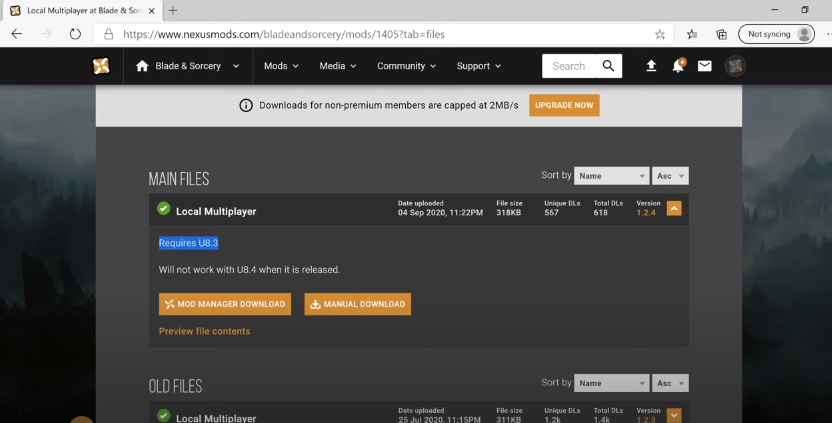Image resolution: width=832 pixels, height=423 pixels.
Task: Open browser collections icon
Action: 721,34
